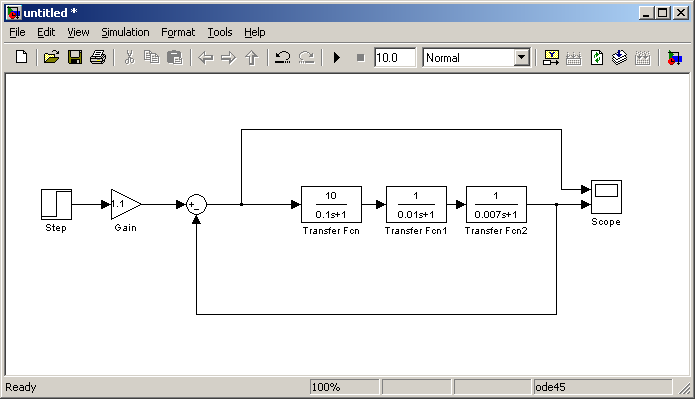Image resolution: width=695 pixels, height=399 pixels.
Task: Click the Simulink icon in title bar
Action: pos(13,13)
